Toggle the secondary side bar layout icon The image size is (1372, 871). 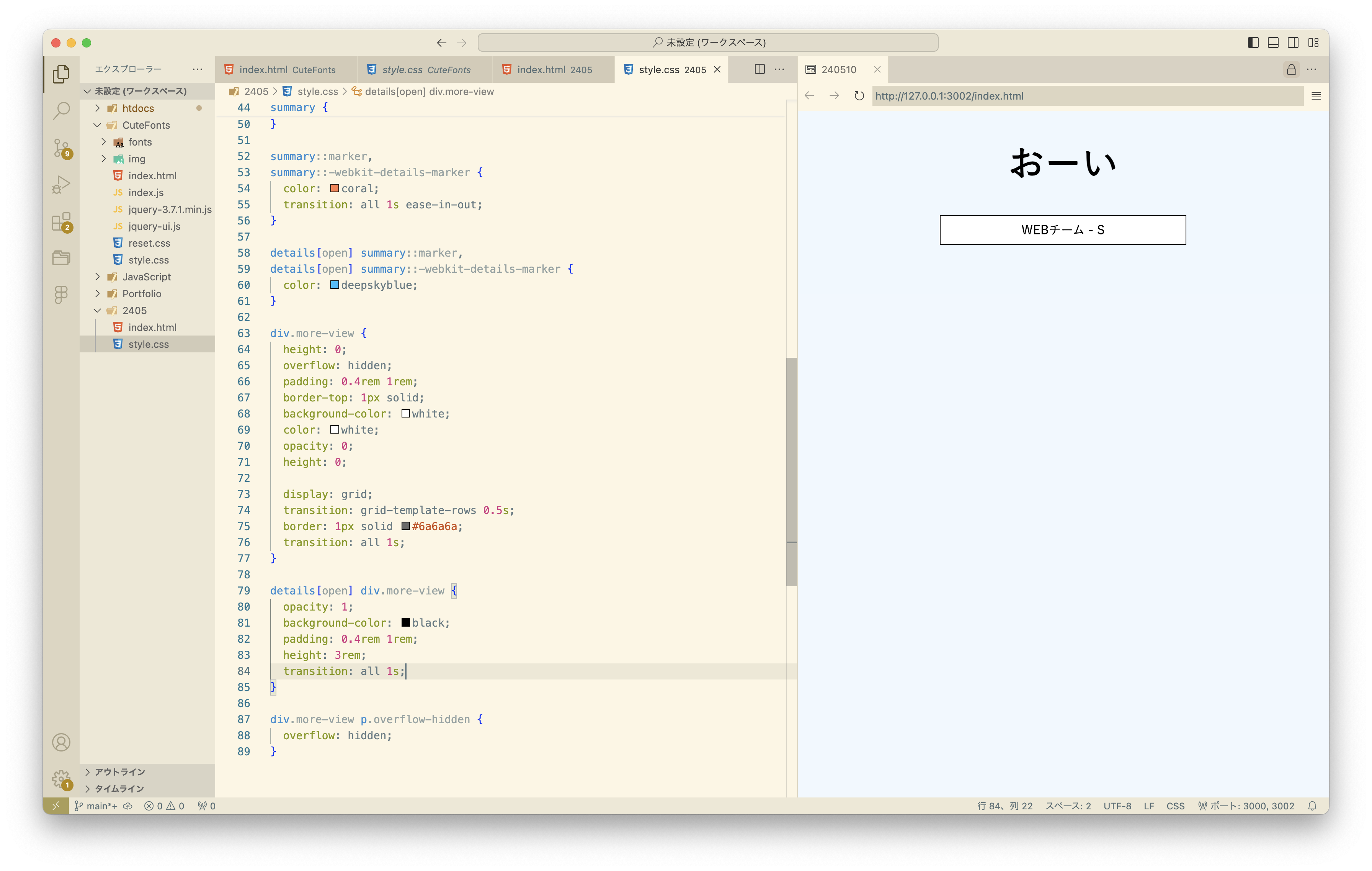pos(1293,43)
